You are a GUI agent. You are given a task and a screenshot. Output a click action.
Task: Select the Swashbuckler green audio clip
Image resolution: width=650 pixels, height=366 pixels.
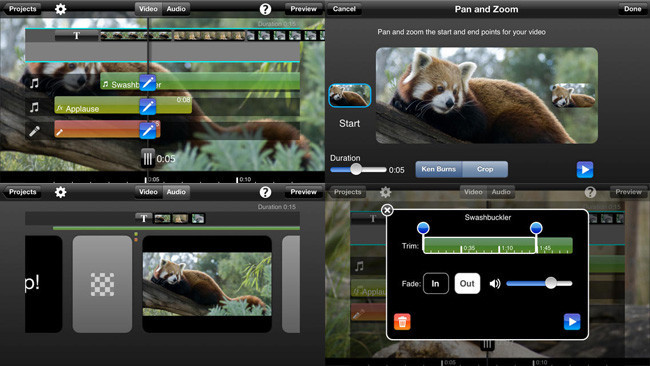coord(200,82)
